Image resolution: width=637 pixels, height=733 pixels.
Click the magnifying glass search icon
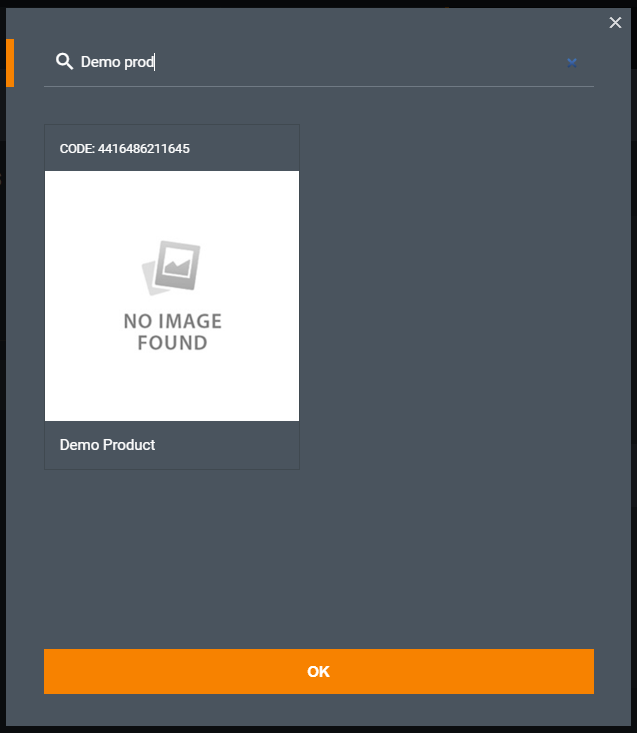64,61
